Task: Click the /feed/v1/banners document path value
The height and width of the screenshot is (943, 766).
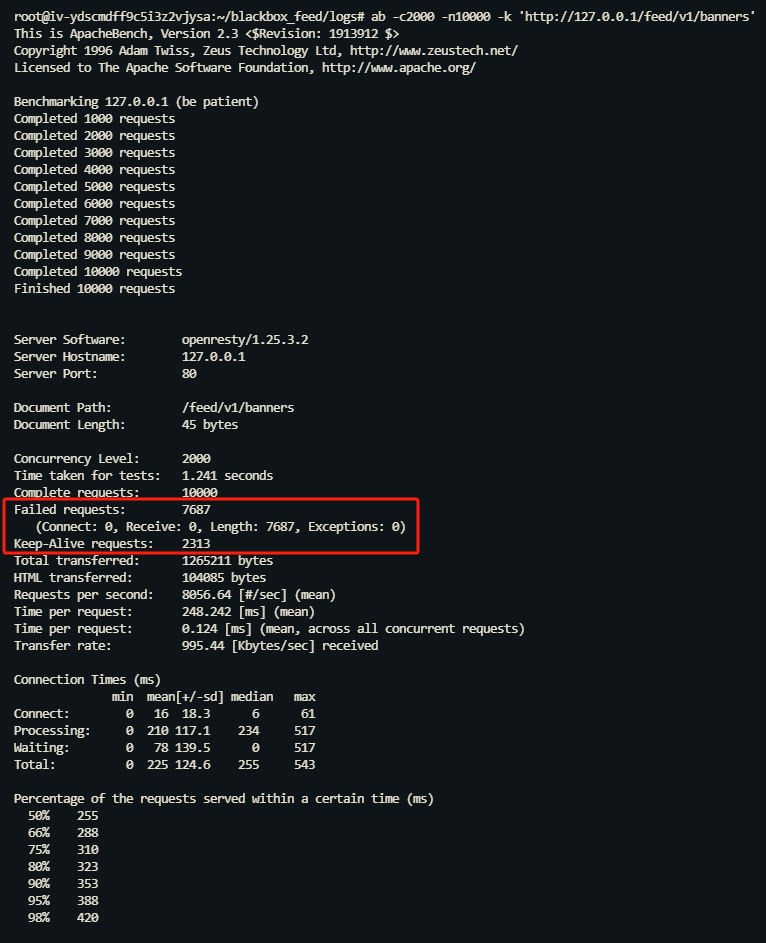Action: click(238, 408)
